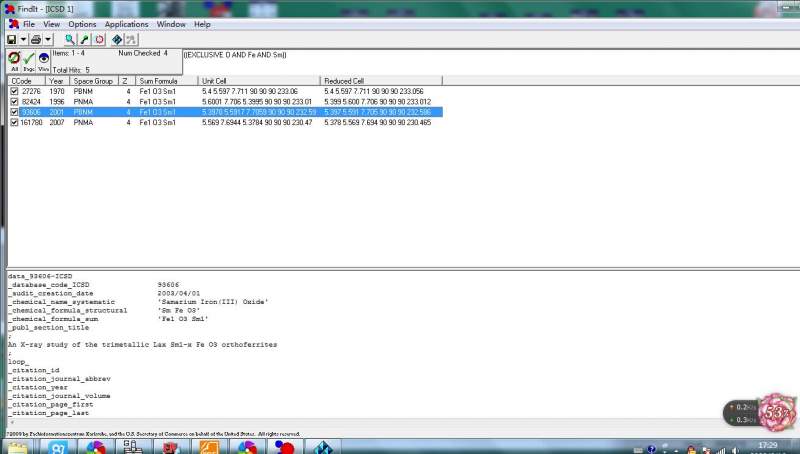Click the taskbar clock showing 17:29
This screenshot has height=454, width=800.
767,446
